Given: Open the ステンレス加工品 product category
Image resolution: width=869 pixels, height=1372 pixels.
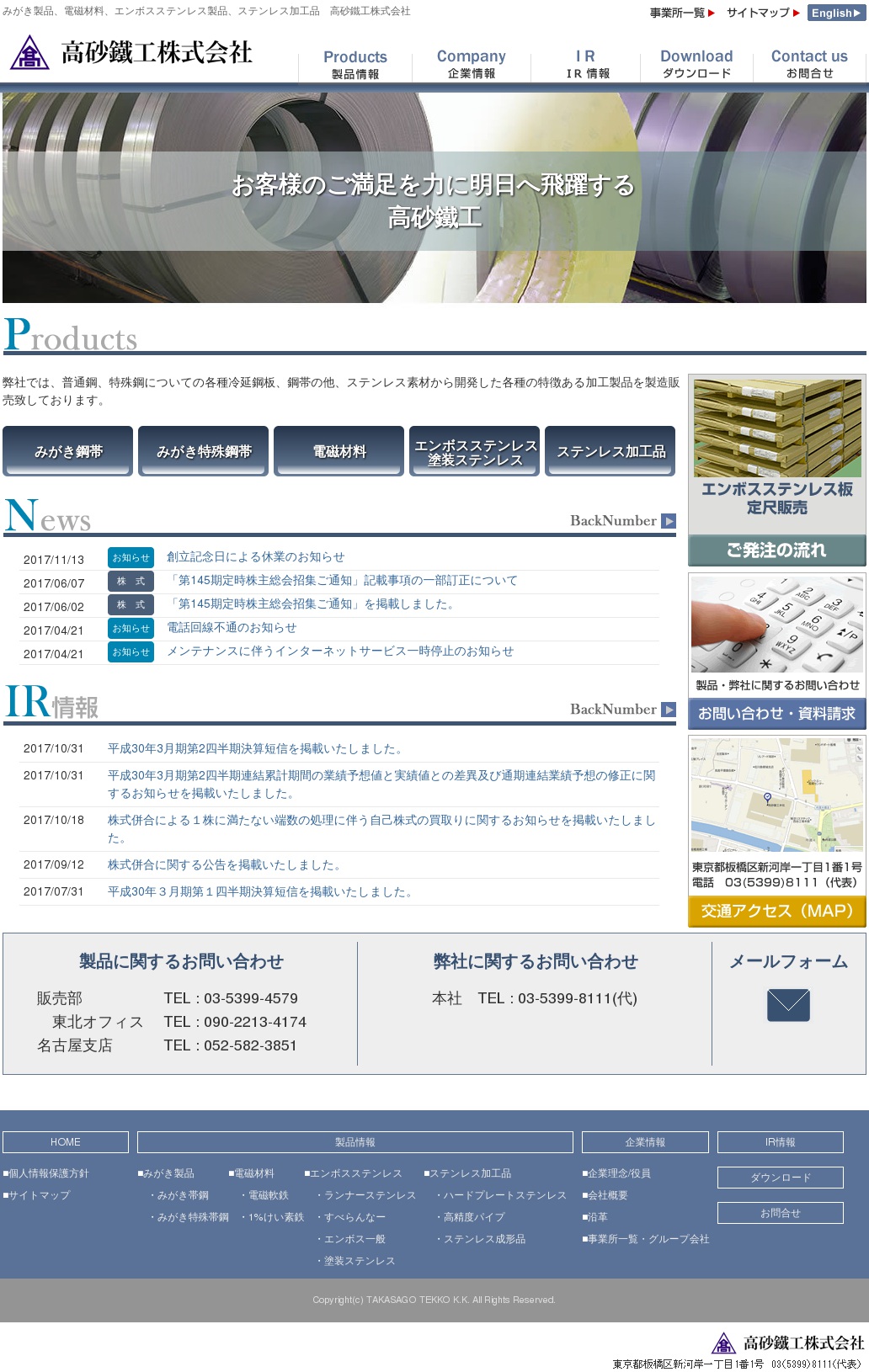Looking at the screenshot, I should pos(610,451).
